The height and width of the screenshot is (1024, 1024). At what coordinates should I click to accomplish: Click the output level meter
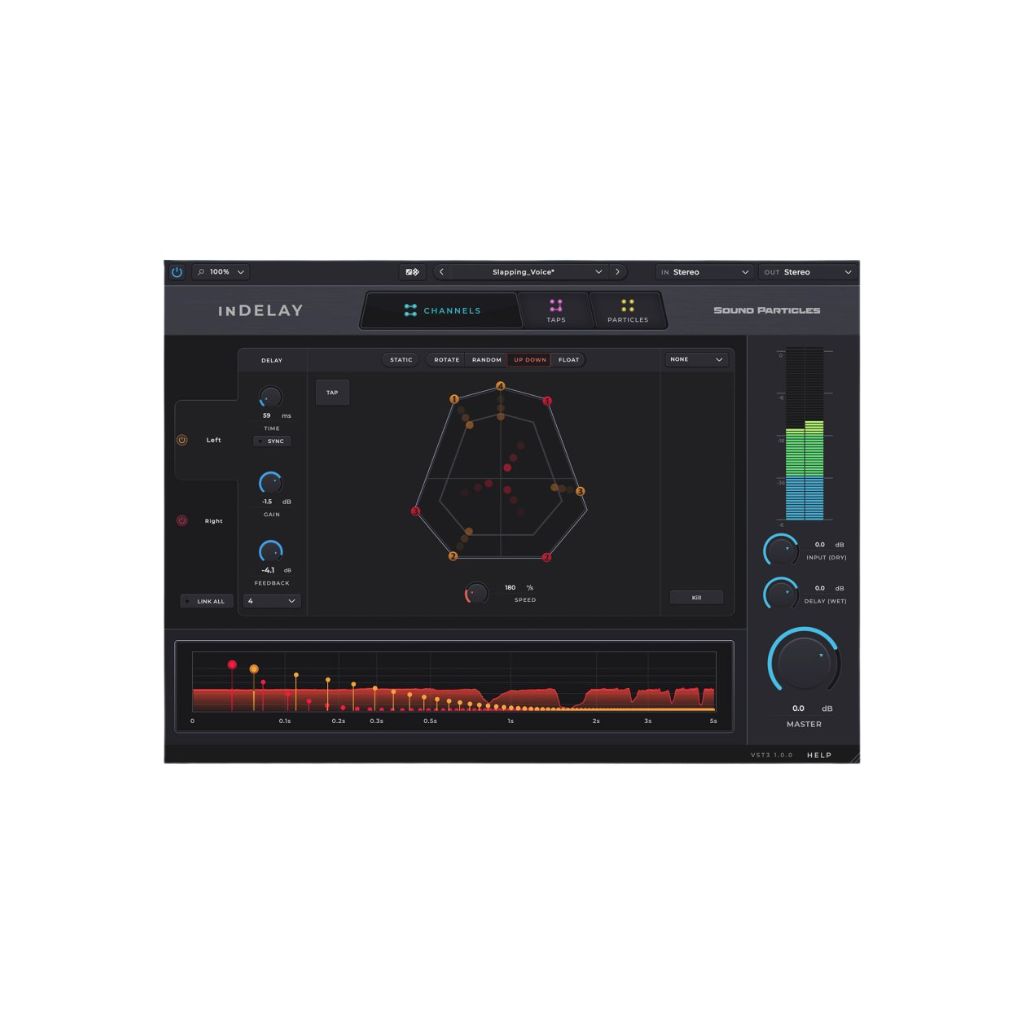pyautogui.click(x=805, y=434)
